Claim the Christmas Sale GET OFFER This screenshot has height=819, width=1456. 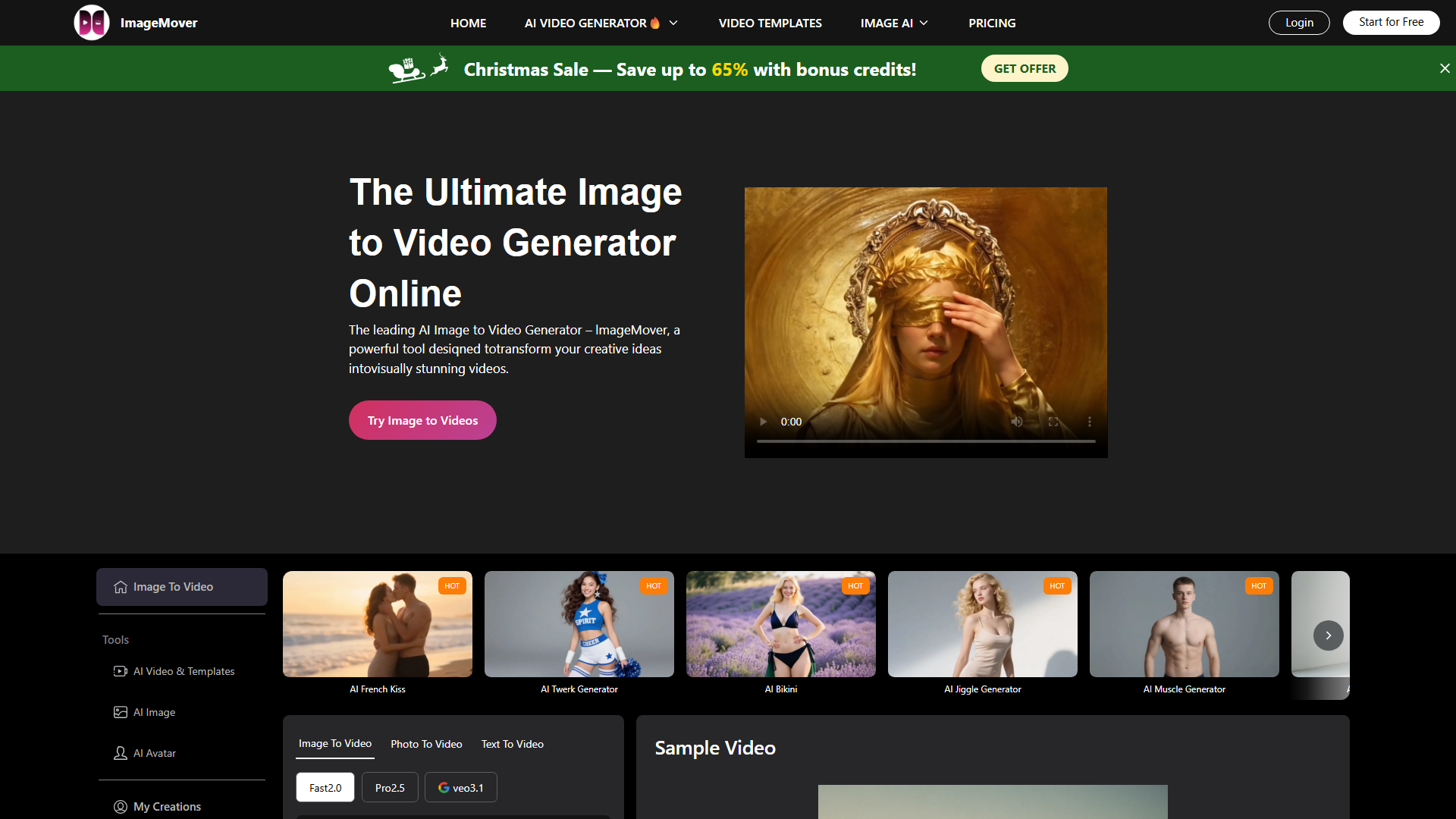point(1025,68)
